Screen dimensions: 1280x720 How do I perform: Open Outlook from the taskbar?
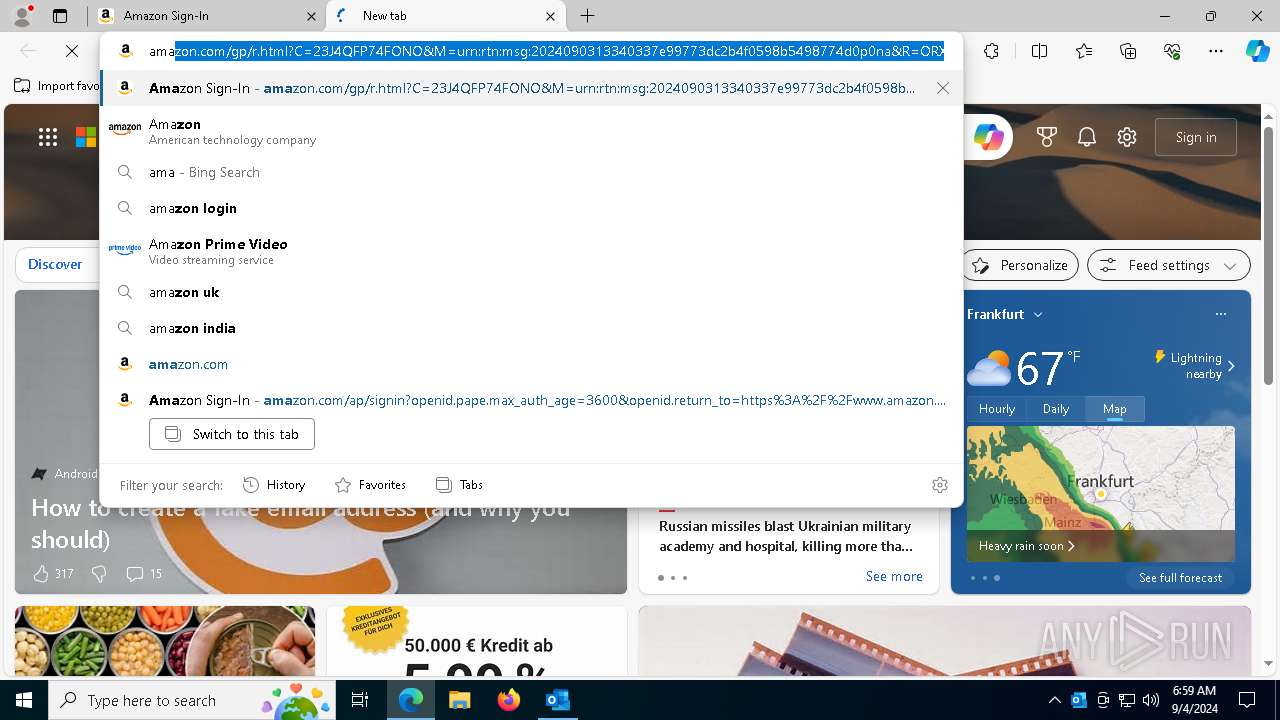(558, 700)
